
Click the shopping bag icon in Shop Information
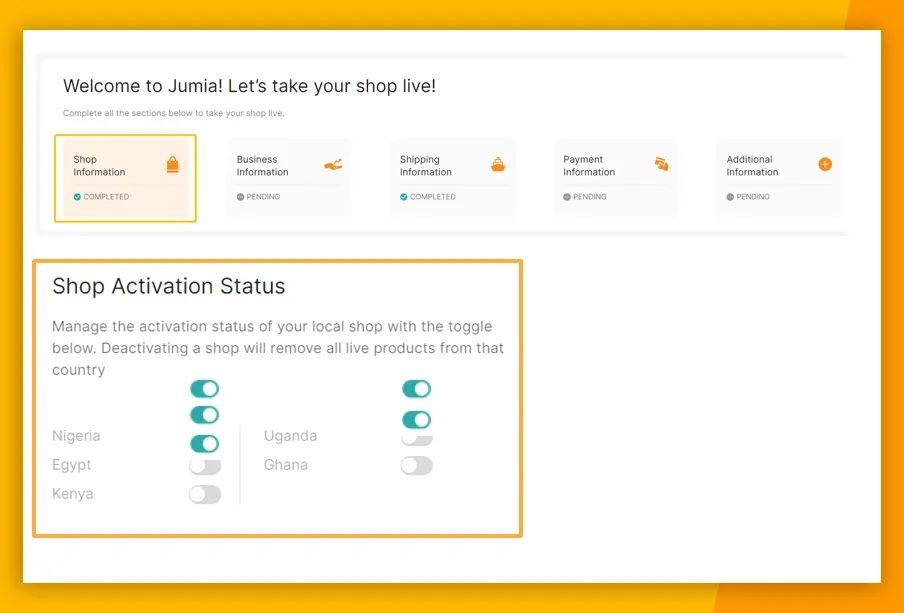(172, 165)
